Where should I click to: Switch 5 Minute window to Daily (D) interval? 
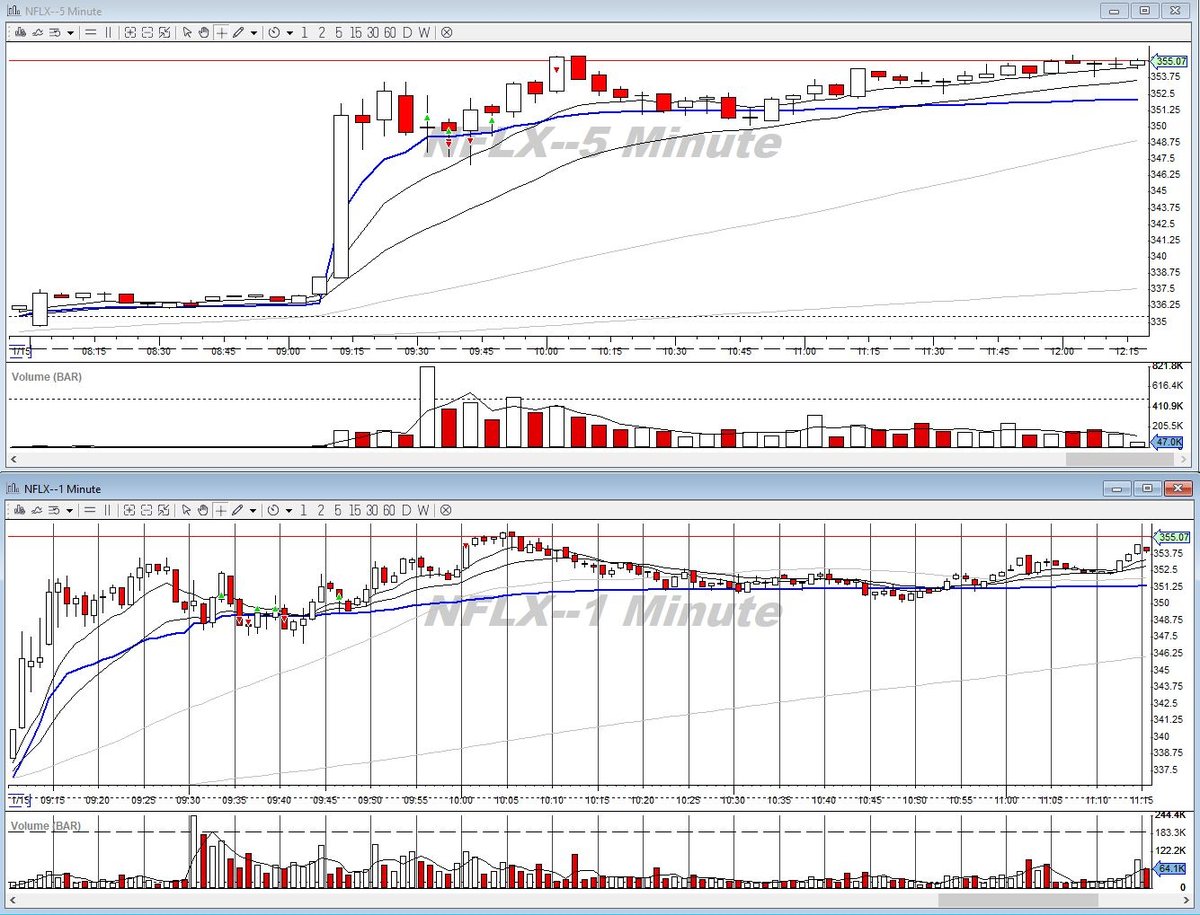407,32
